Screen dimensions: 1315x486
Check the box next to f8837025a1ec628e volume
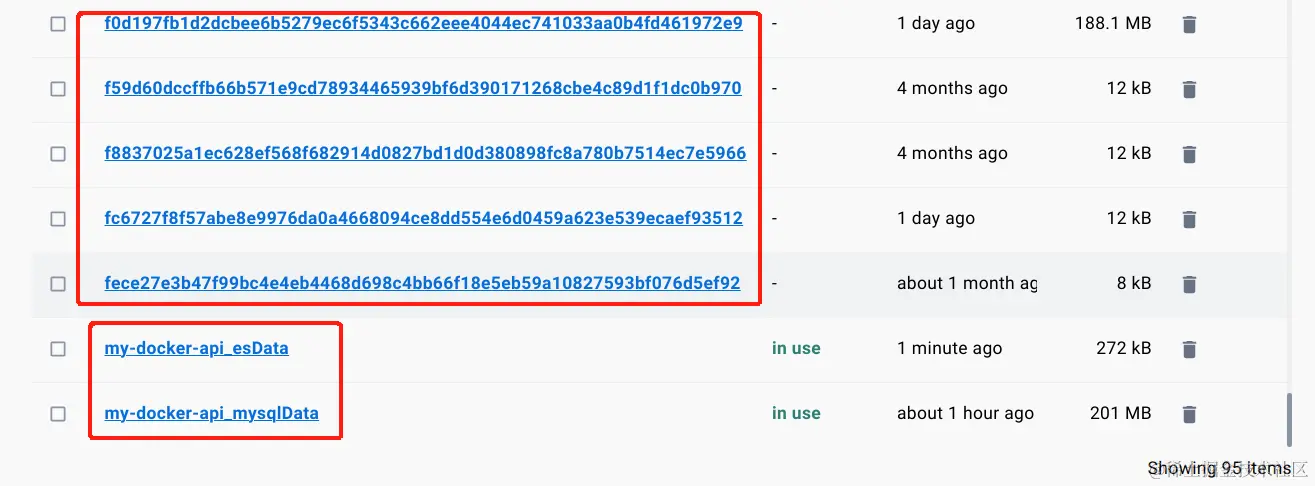click(x=58, y=154)
